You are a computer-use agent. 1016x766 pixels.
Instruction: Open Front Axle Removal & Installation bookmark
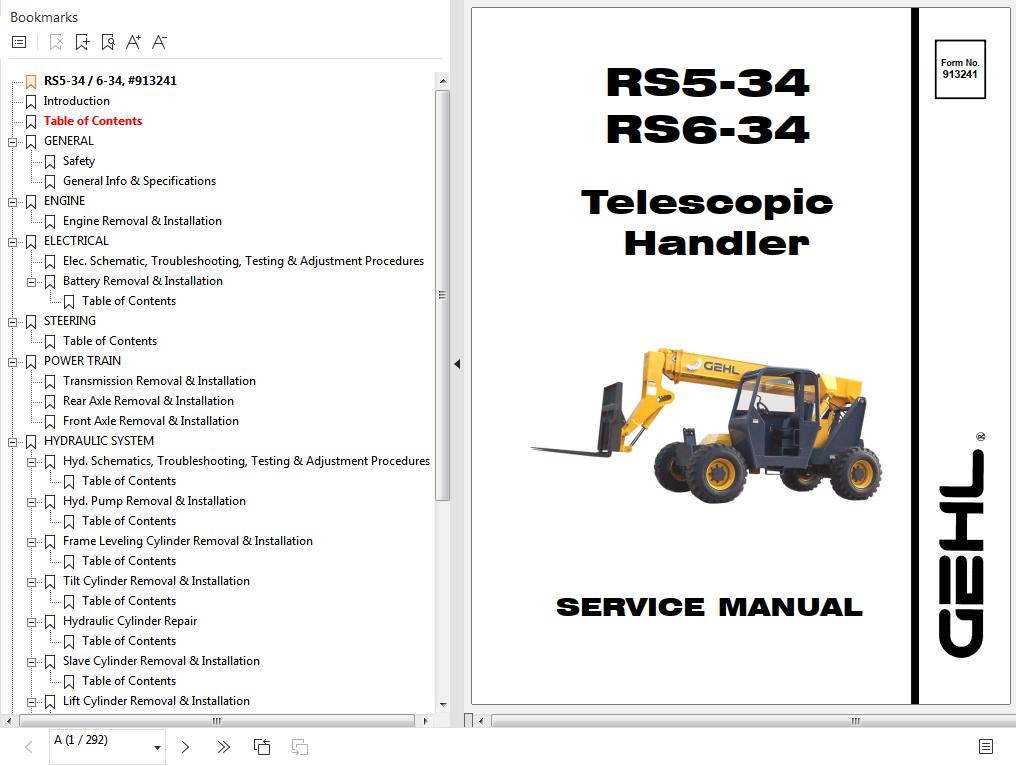(151, 421)
